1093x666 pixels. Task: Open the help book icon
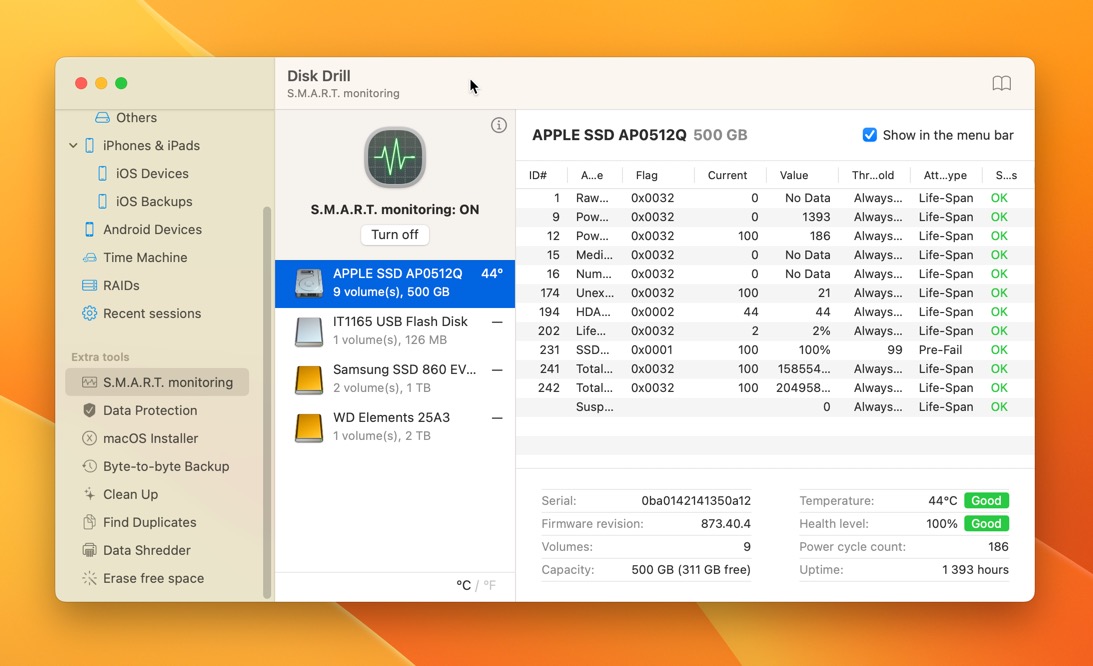[x=1001, y=83]
